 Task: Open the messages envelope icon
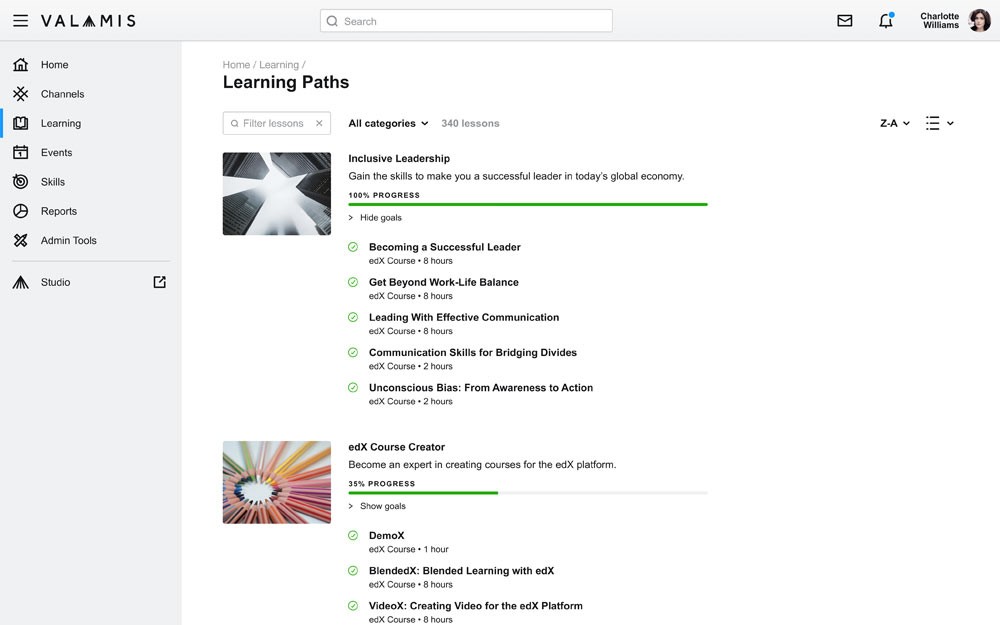844,19
